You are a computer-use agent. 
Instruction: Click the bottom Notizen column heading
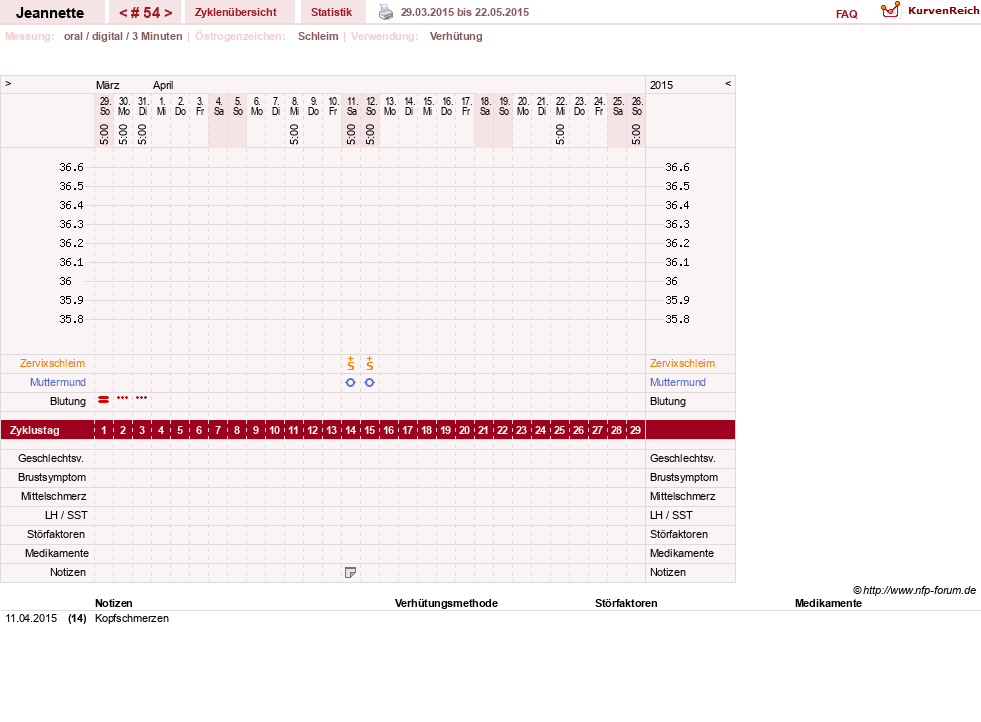pyautogui.click(x=114, y=603)
